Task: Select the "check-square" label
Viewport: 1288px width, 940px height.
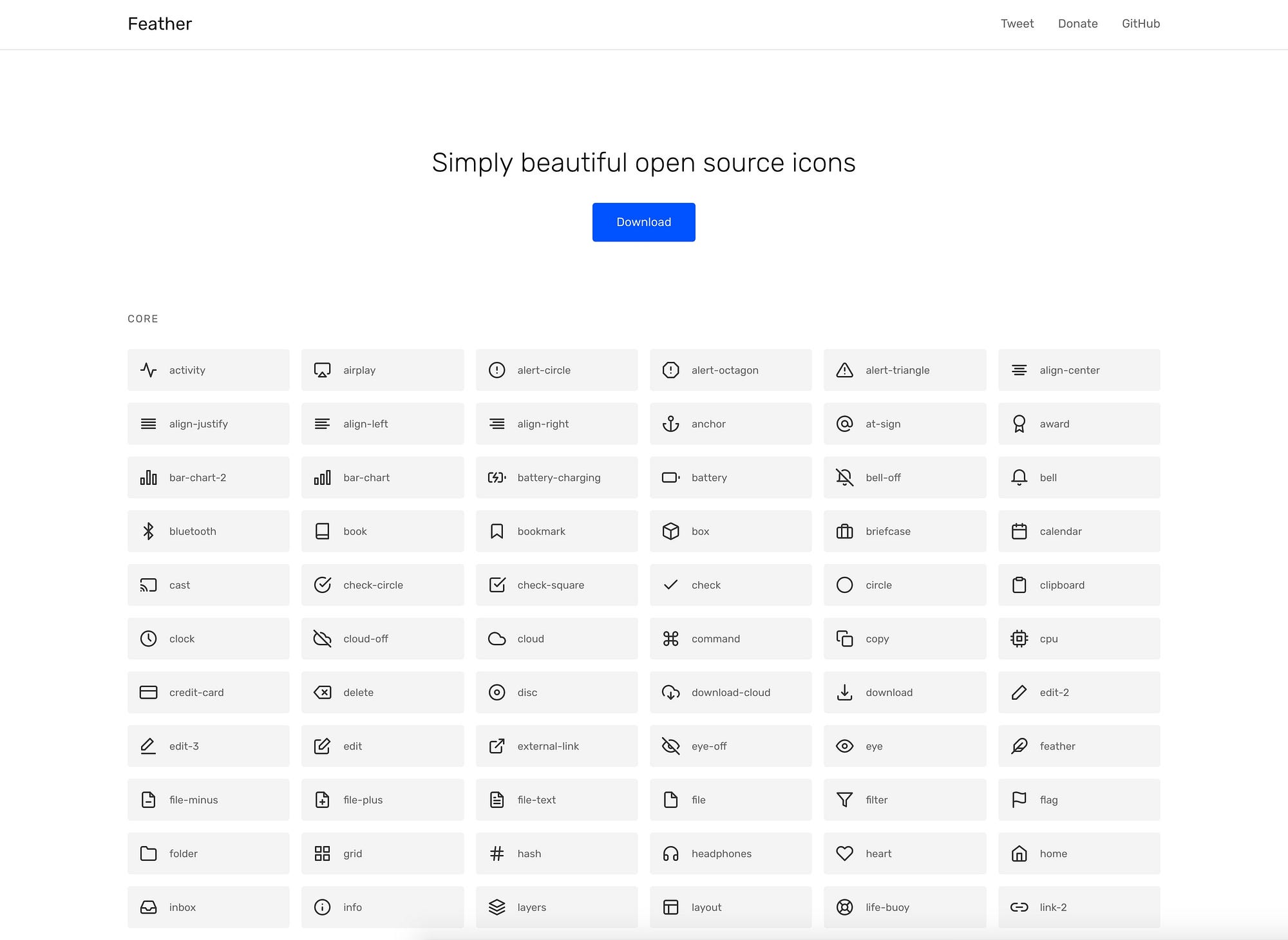Action: pyautogui.click(x=551, y=585)
